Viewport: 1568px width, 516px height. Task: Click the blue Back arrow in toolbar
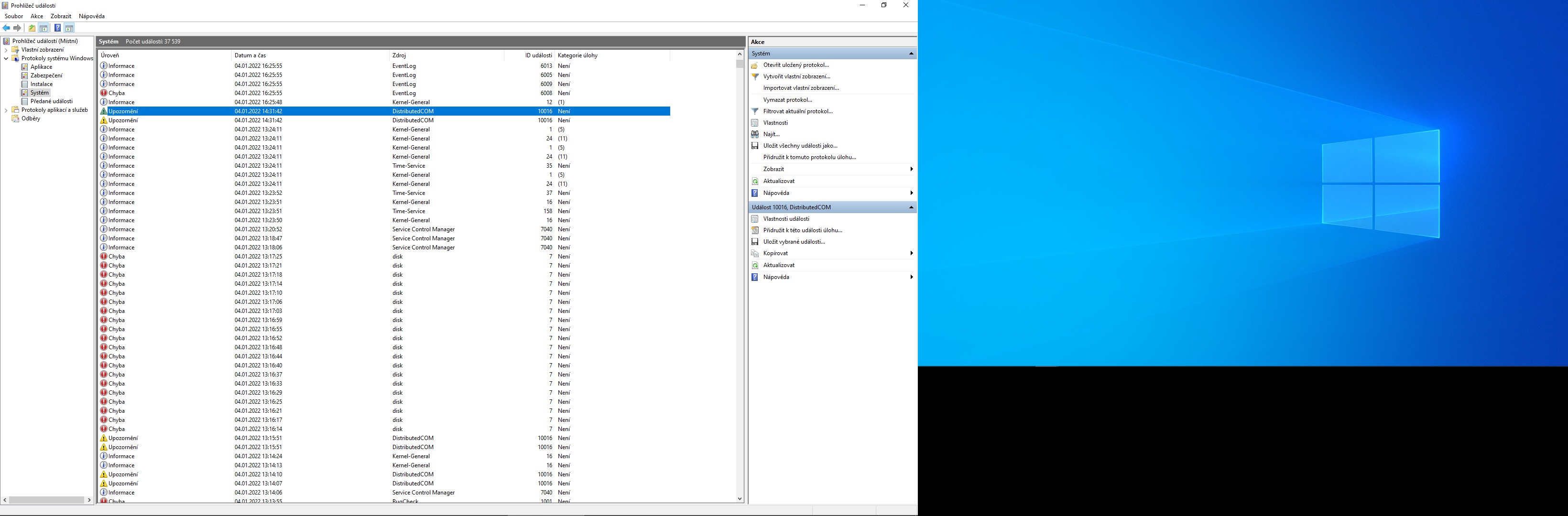[6, 28]
